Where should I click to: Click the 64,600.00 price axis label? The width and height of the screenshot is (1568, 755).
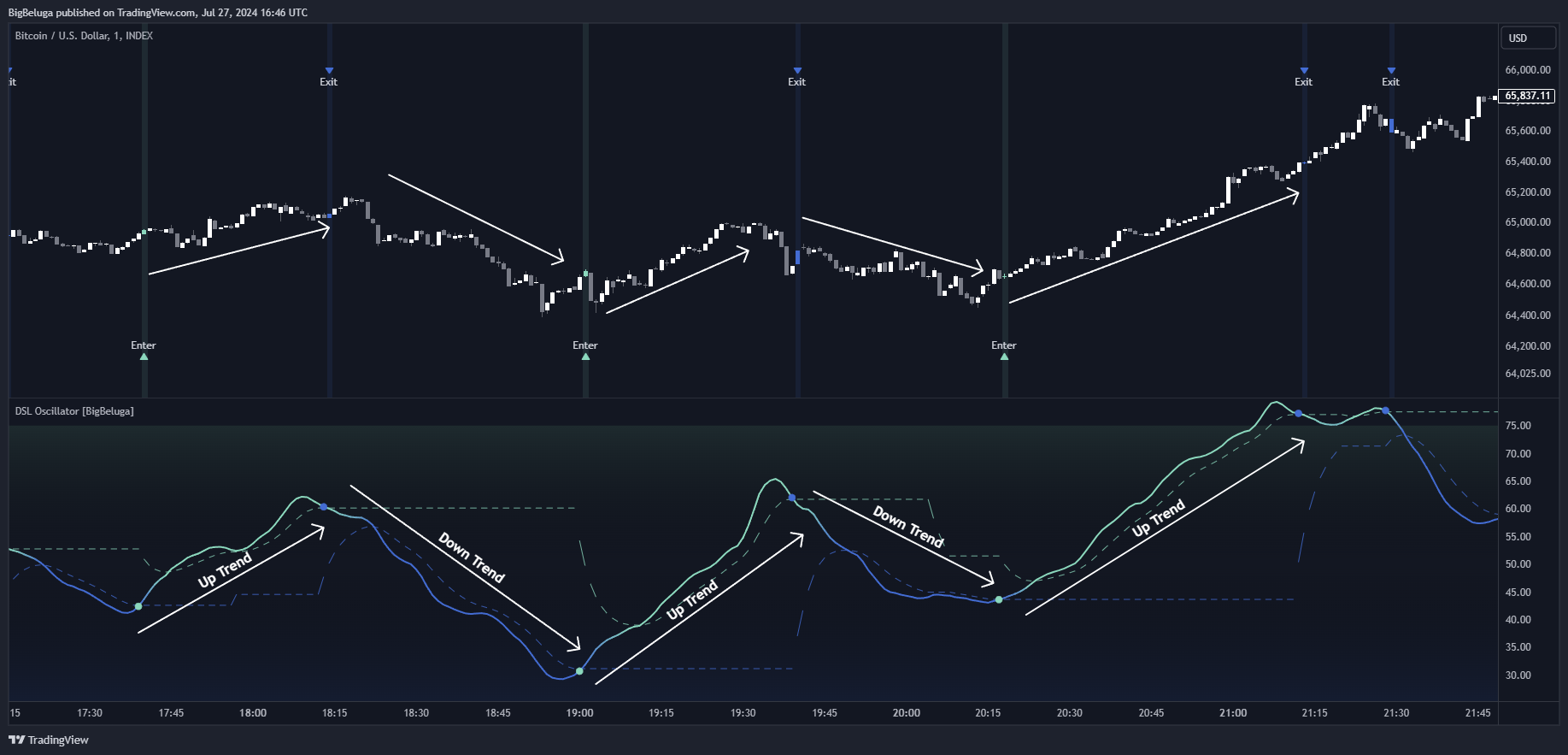pyautogui.click(x=1528, y=284)
